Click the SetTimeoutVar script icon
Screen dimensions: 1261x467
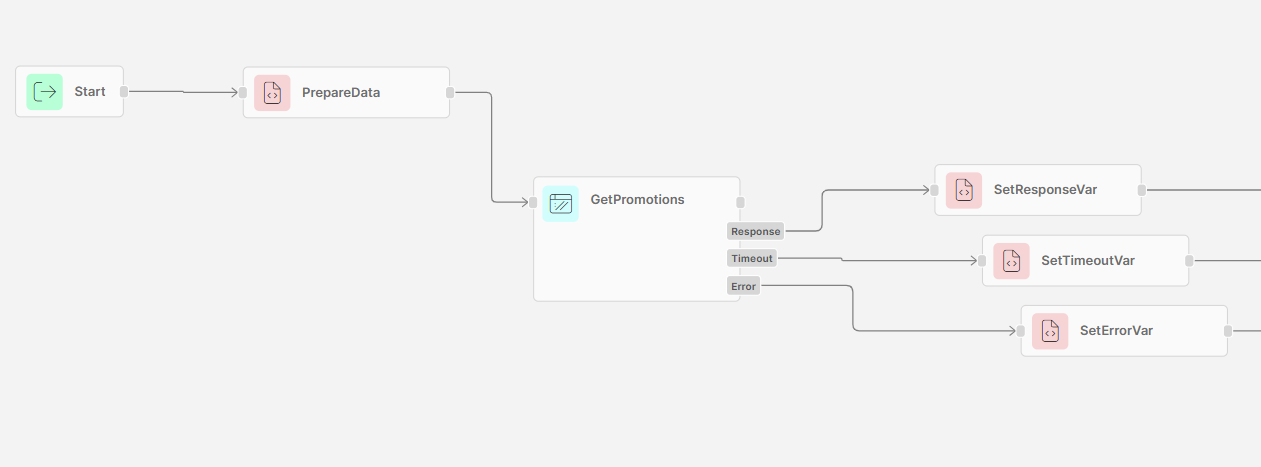tap(1011, 261)
